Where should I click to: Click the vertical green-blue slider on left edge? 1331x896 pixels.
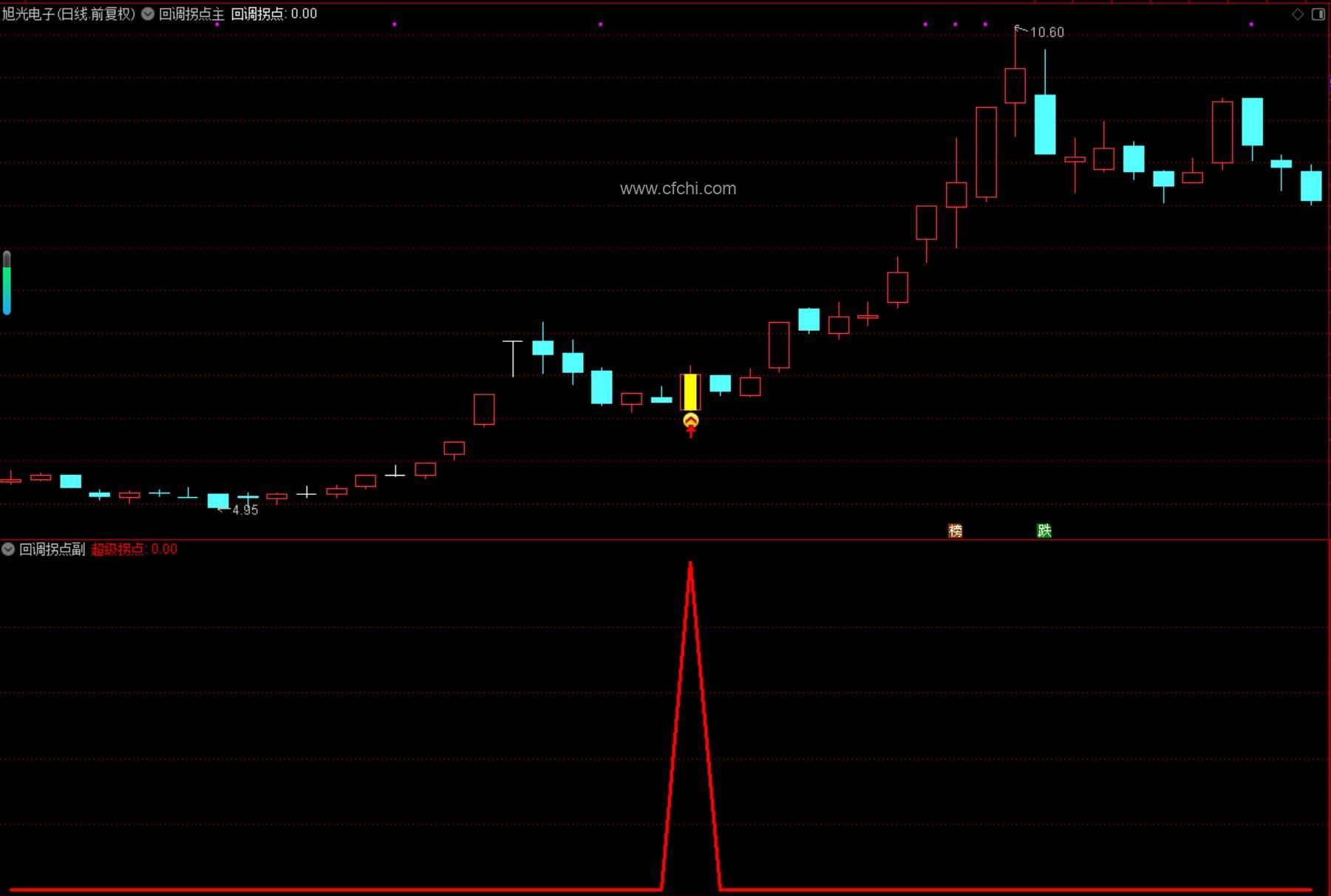(7, 283)
